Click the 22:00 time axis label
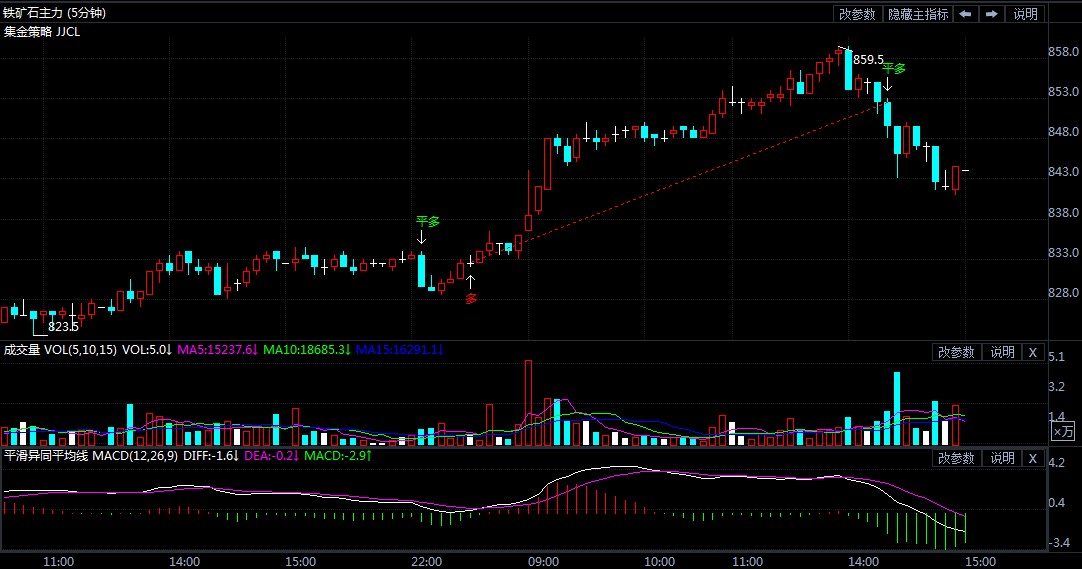1082x569 pixels. click(x=426, y=561)
